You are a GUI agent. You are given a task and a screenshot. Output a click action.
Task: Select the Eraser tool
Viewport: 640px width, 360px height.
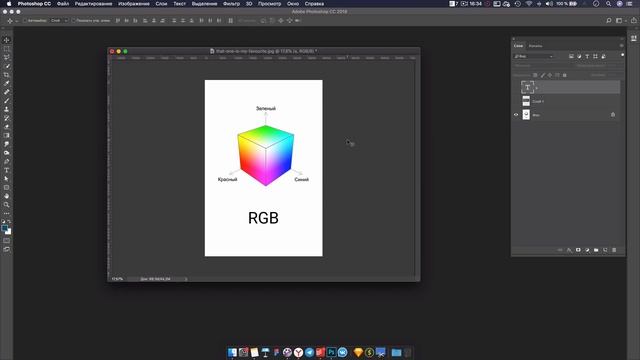[7, 127]
